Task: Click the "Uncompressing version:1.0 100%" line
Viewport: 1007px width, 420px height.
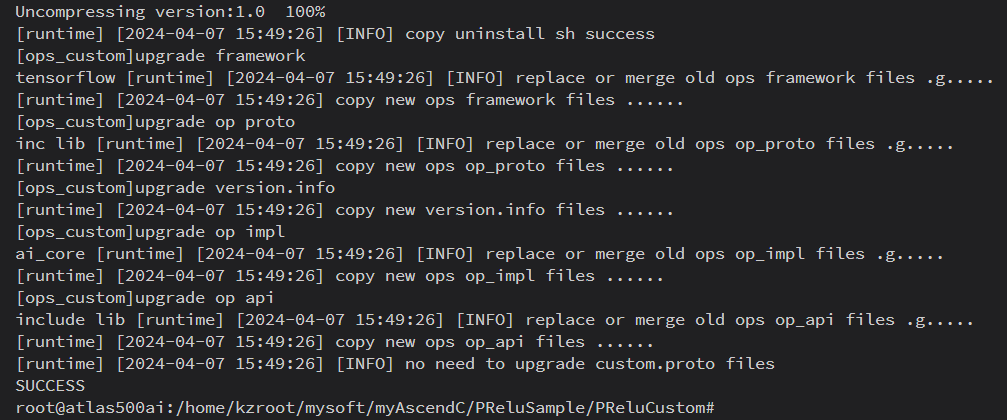Action: pos(170,12)
